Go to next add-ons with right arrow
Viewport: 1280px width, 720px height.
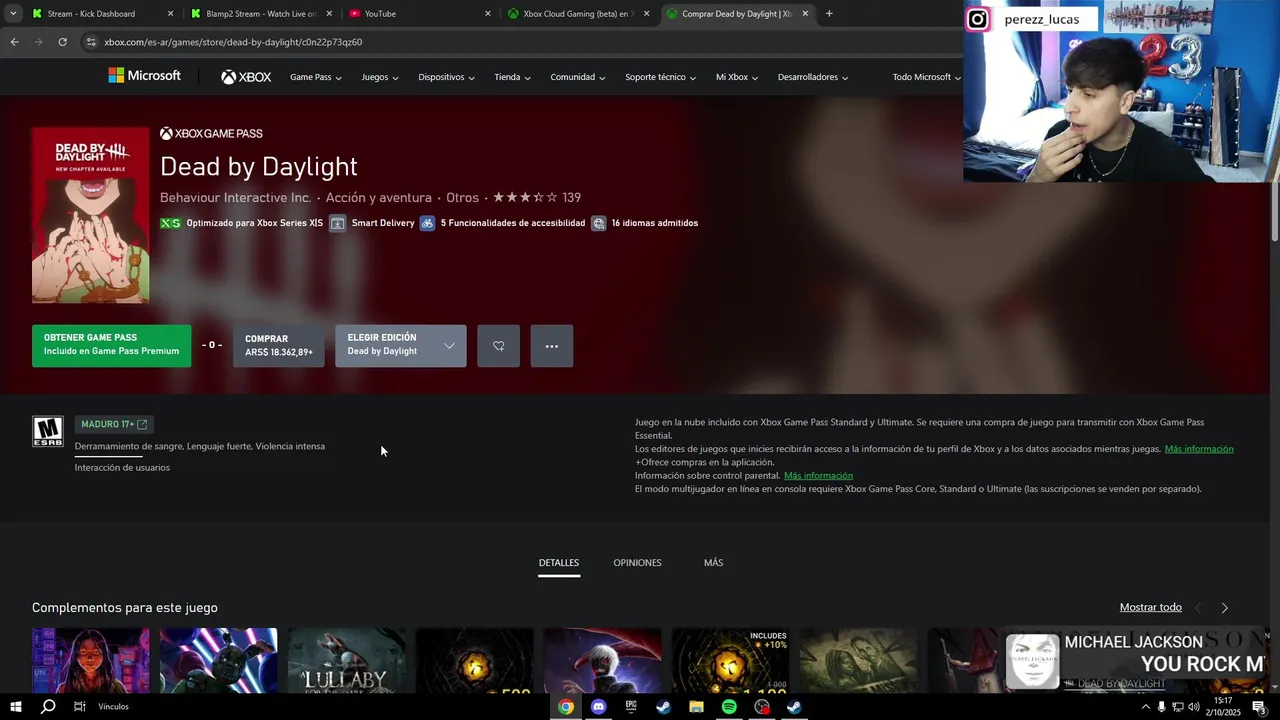(1224, 608)
